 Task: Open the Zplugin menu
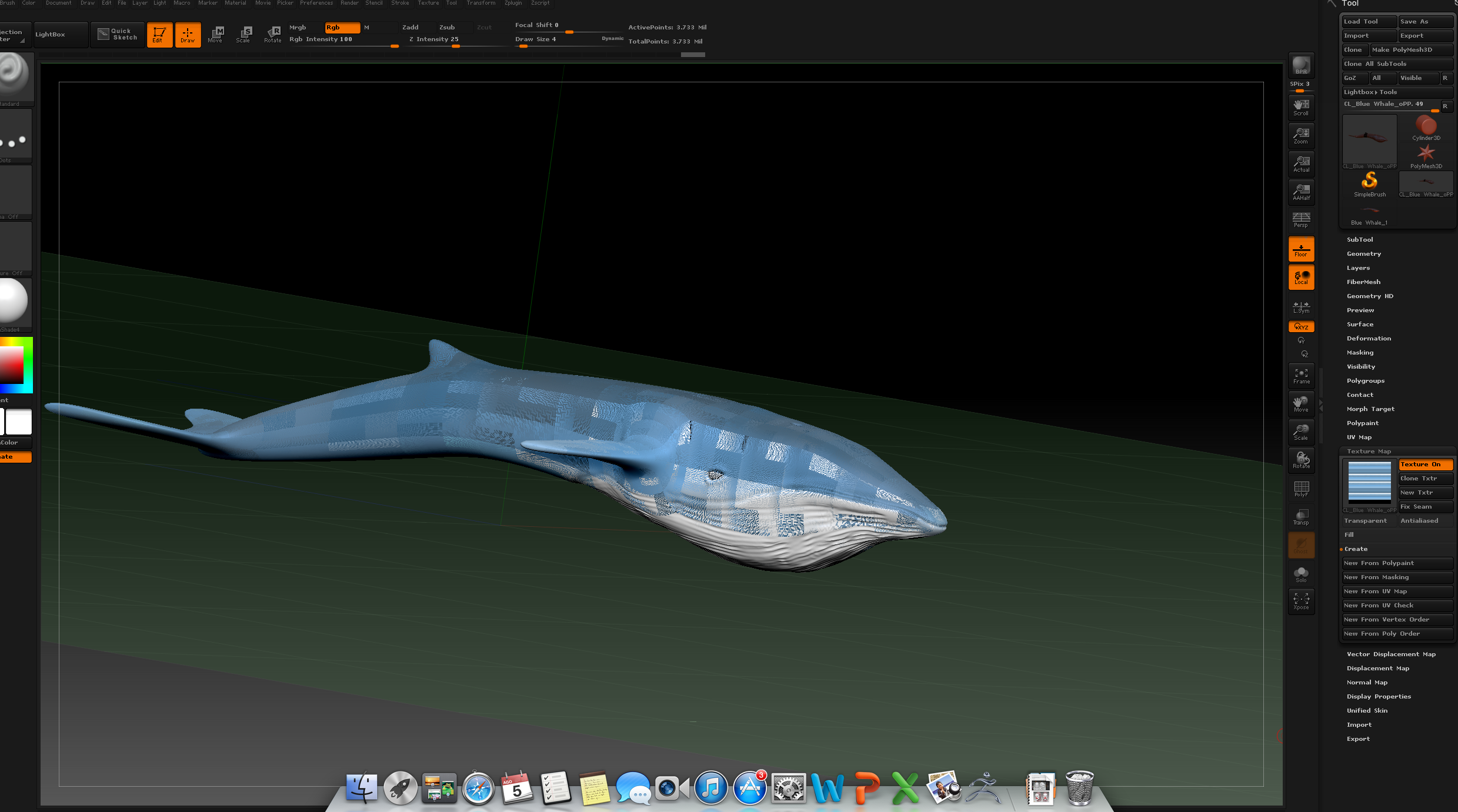pyautogui.click(x=513, y=3)
